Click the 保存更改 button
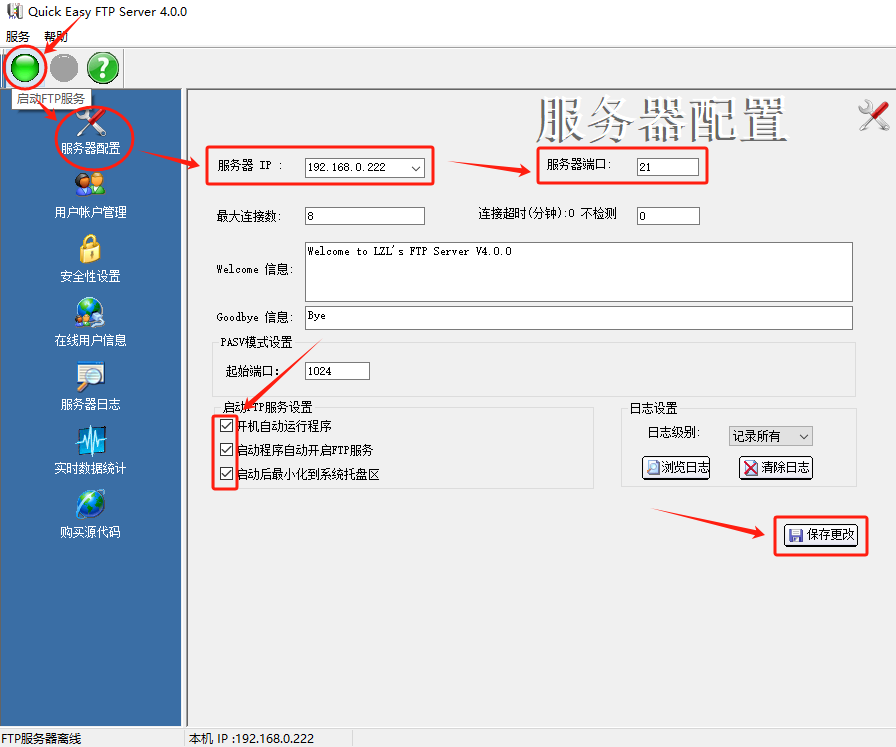The width and height of the screenshot is (896, 747). pos(821,535)
